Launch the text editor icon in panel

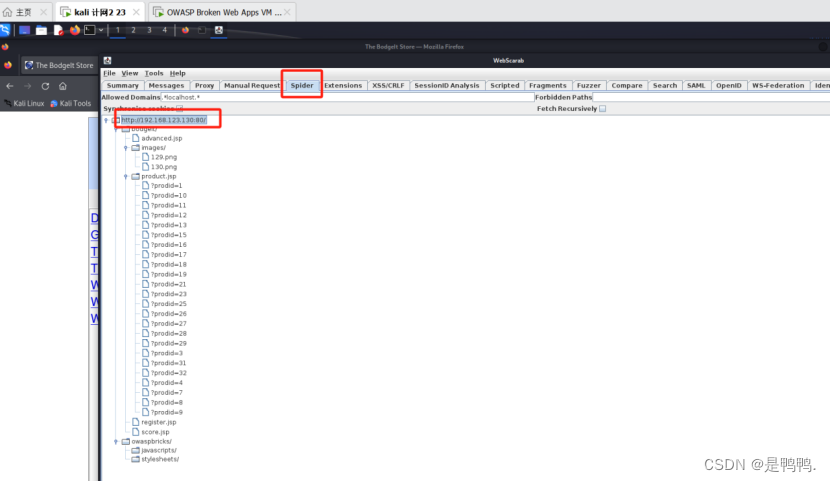click(x=58, y=30)
